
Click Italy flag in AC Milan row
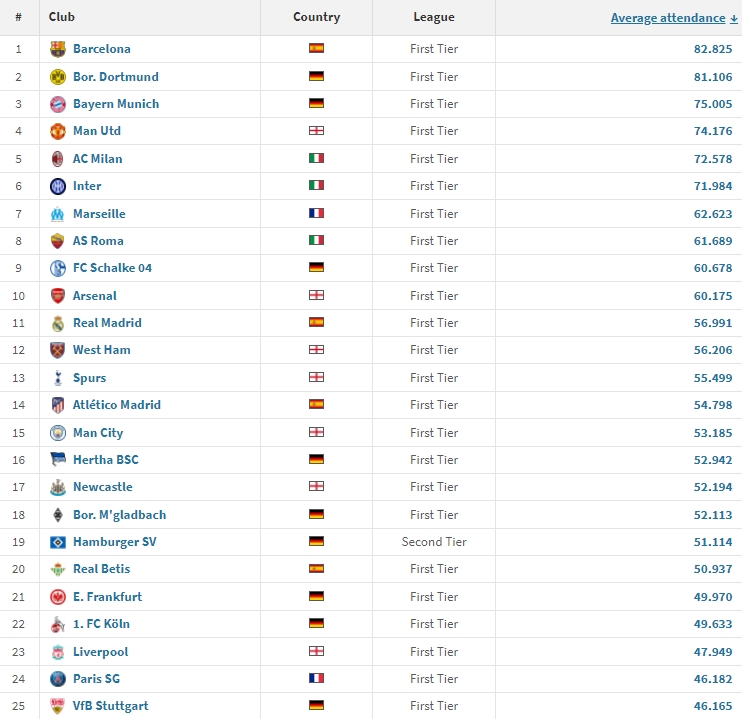click(316, 158)
